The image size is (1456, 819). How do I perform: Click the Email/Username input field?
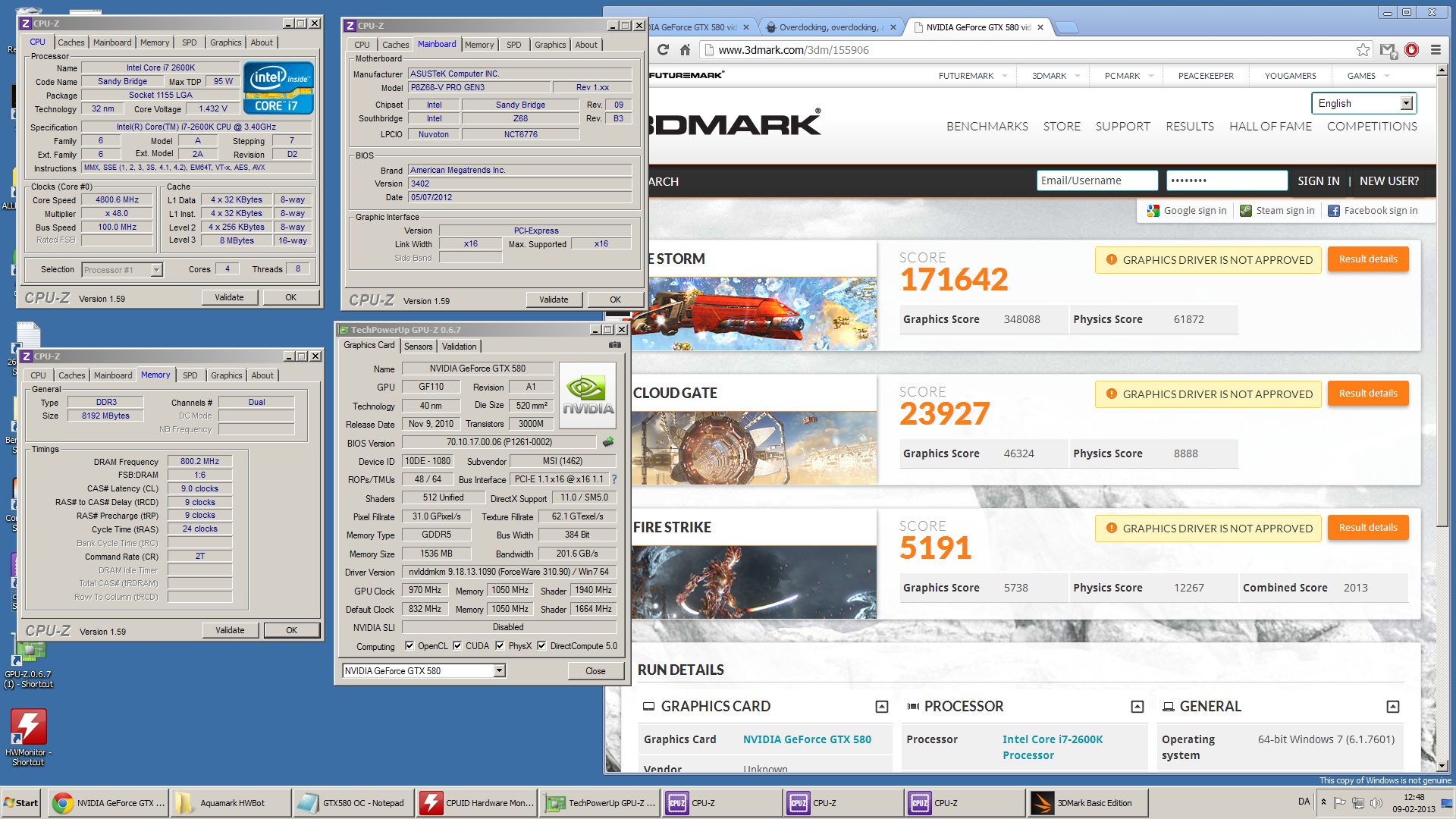point(1097,180)
